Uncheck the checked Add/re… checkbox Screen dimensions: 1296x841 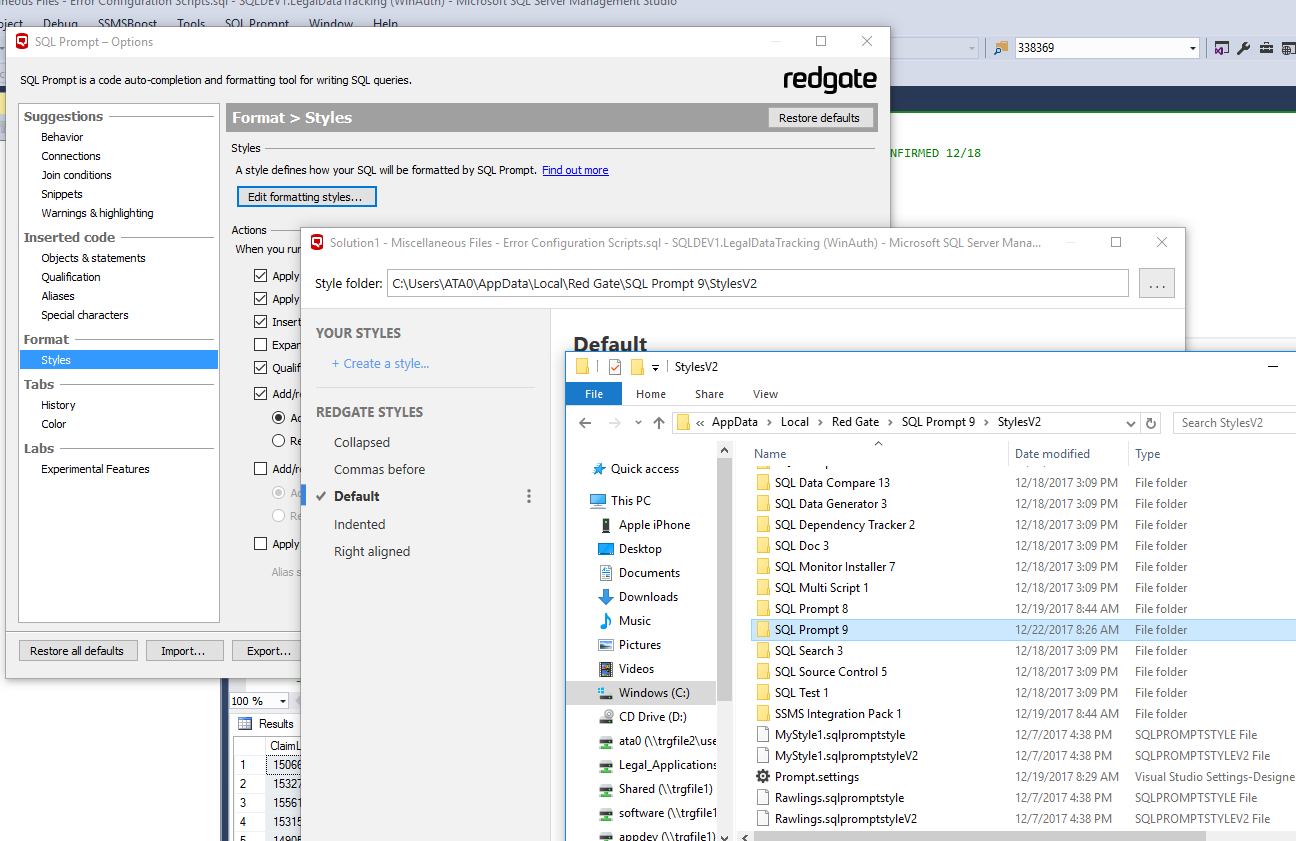click(261, 394)
